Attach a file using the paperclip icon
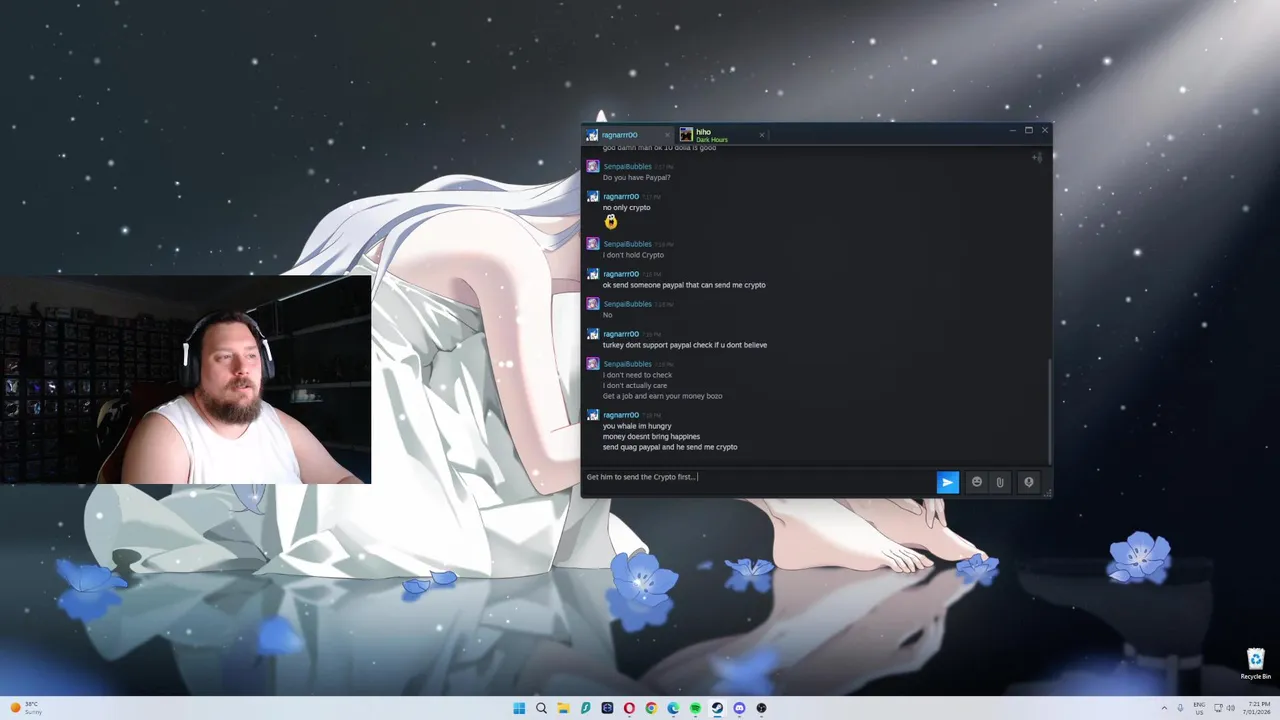 coord(1000,482)
